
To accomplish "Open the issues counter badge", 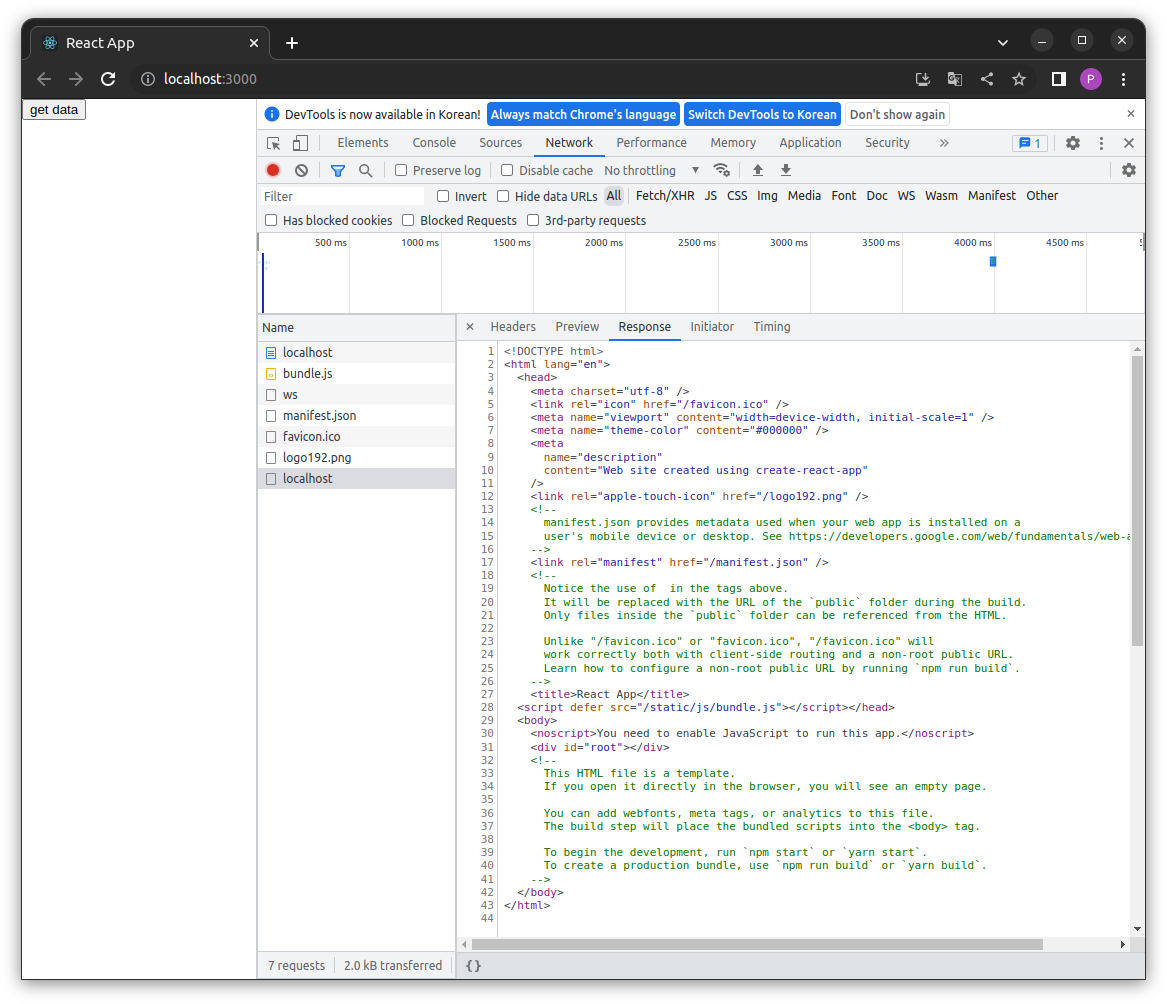I will pyautogui.click(x=1030, y=143).
